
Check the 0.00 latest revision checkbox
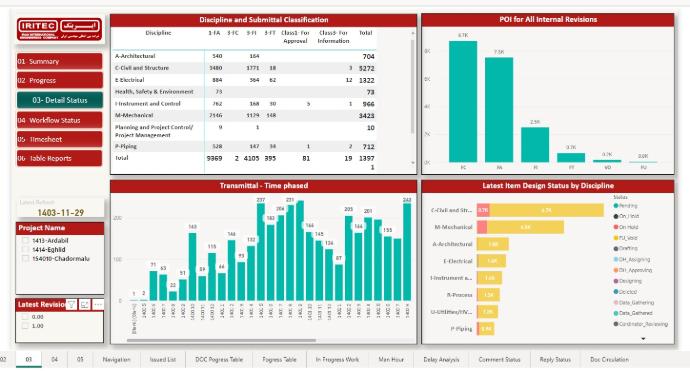click(x=25, y=317)
